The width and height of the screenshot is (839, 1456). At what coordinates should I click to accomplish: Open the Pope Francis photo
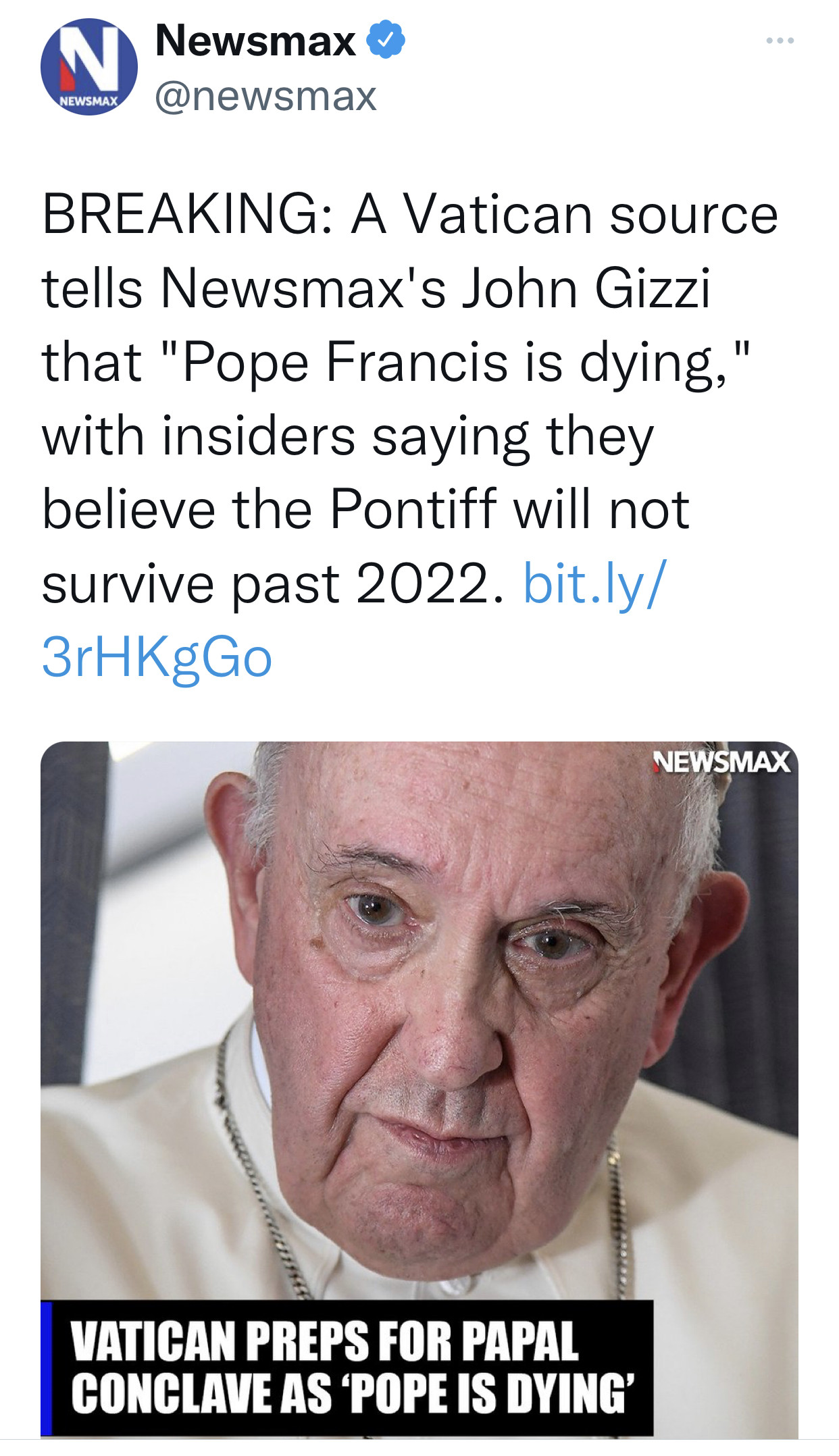coord(419,1013)
